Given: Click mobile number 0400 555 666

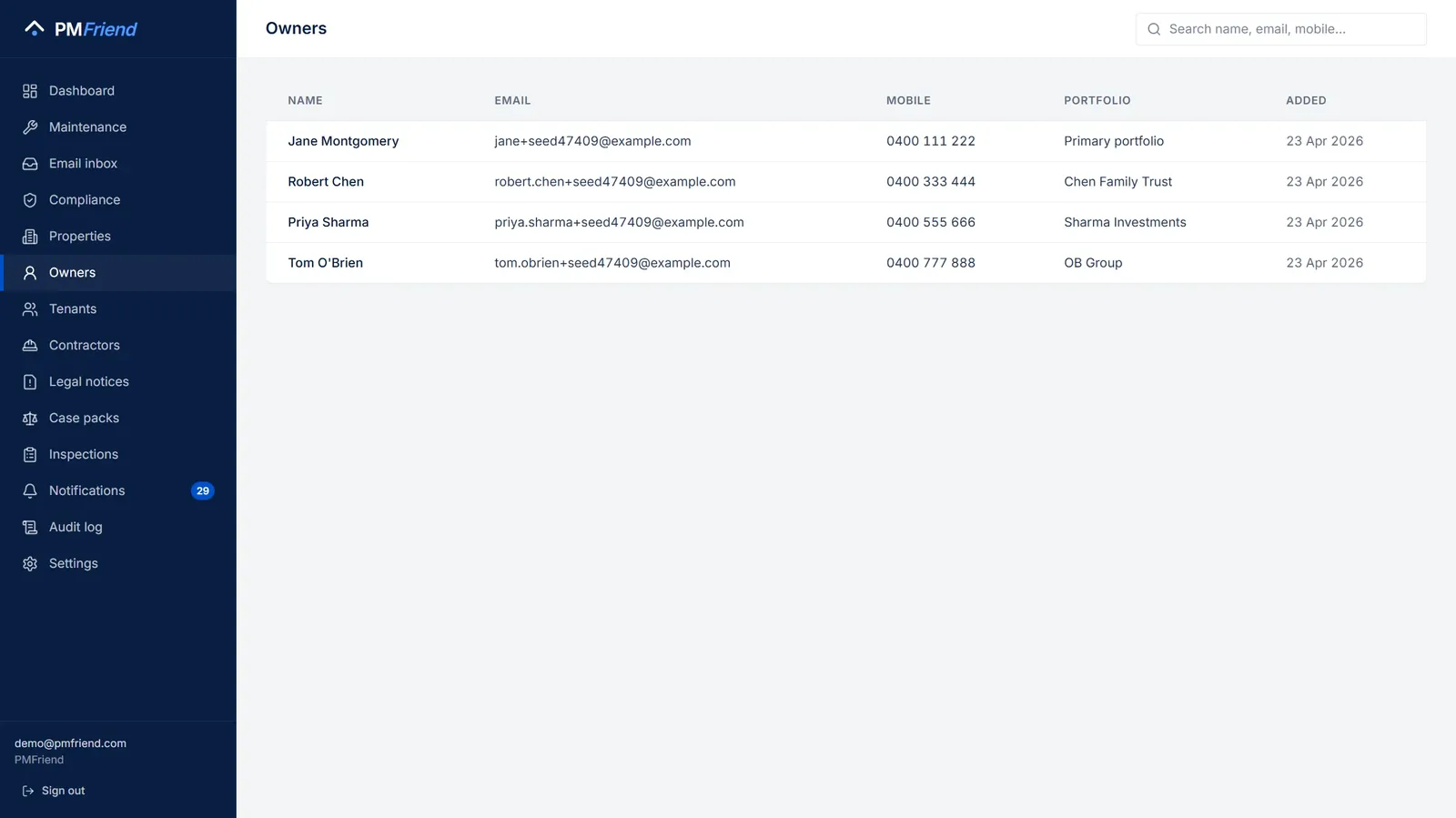Looking at the screenshot, I should tap(931, 222).
